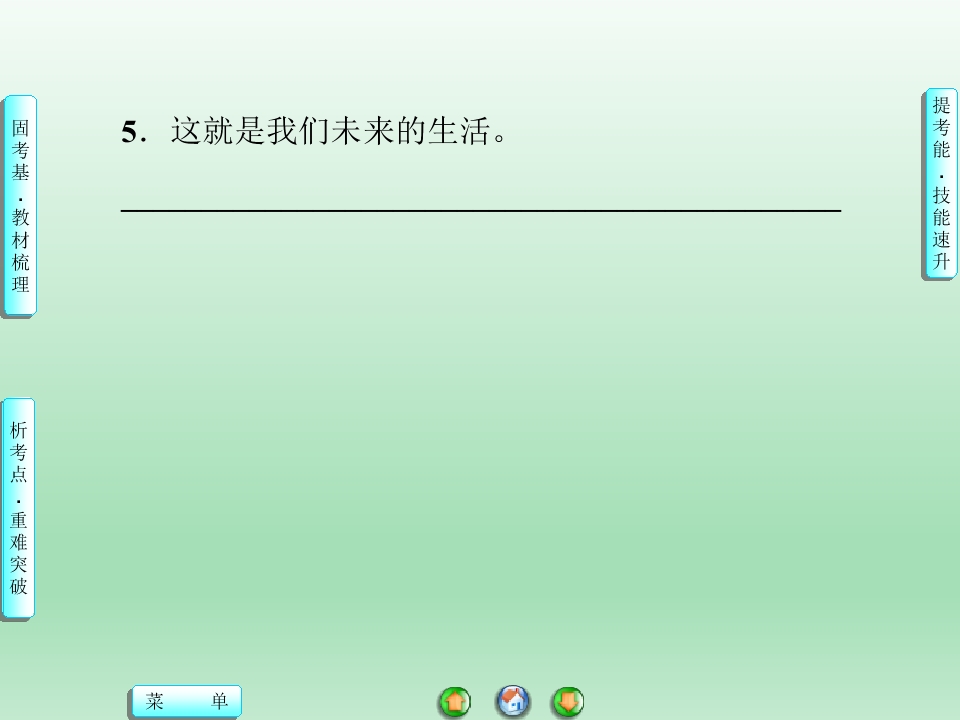Click the words 提考能 on right tab
960x720 pixels.
(x=941, y=127)
